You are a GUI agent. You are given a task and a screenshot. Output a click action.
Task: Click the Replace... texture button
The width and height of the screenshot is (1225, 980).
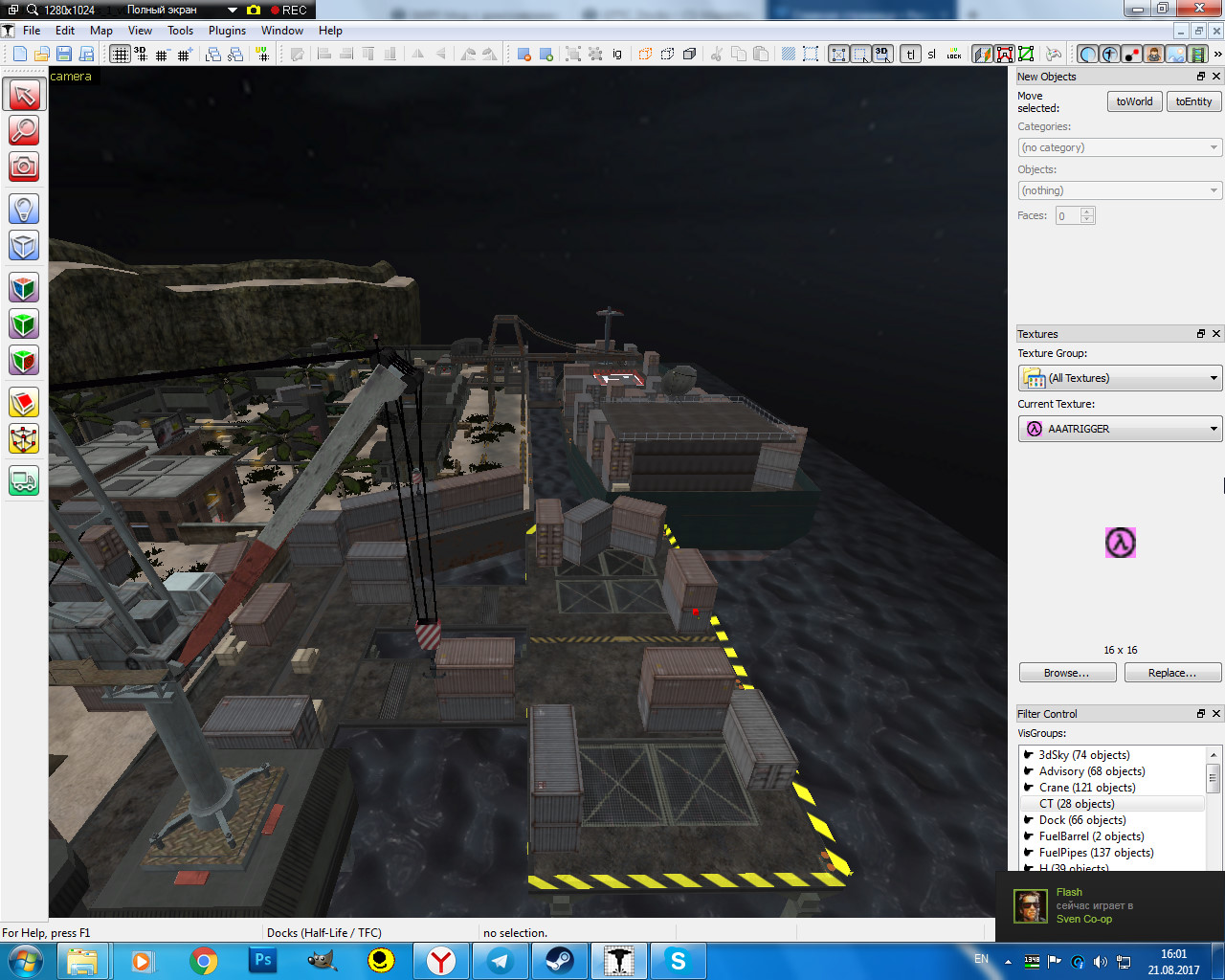(1172, 673)
